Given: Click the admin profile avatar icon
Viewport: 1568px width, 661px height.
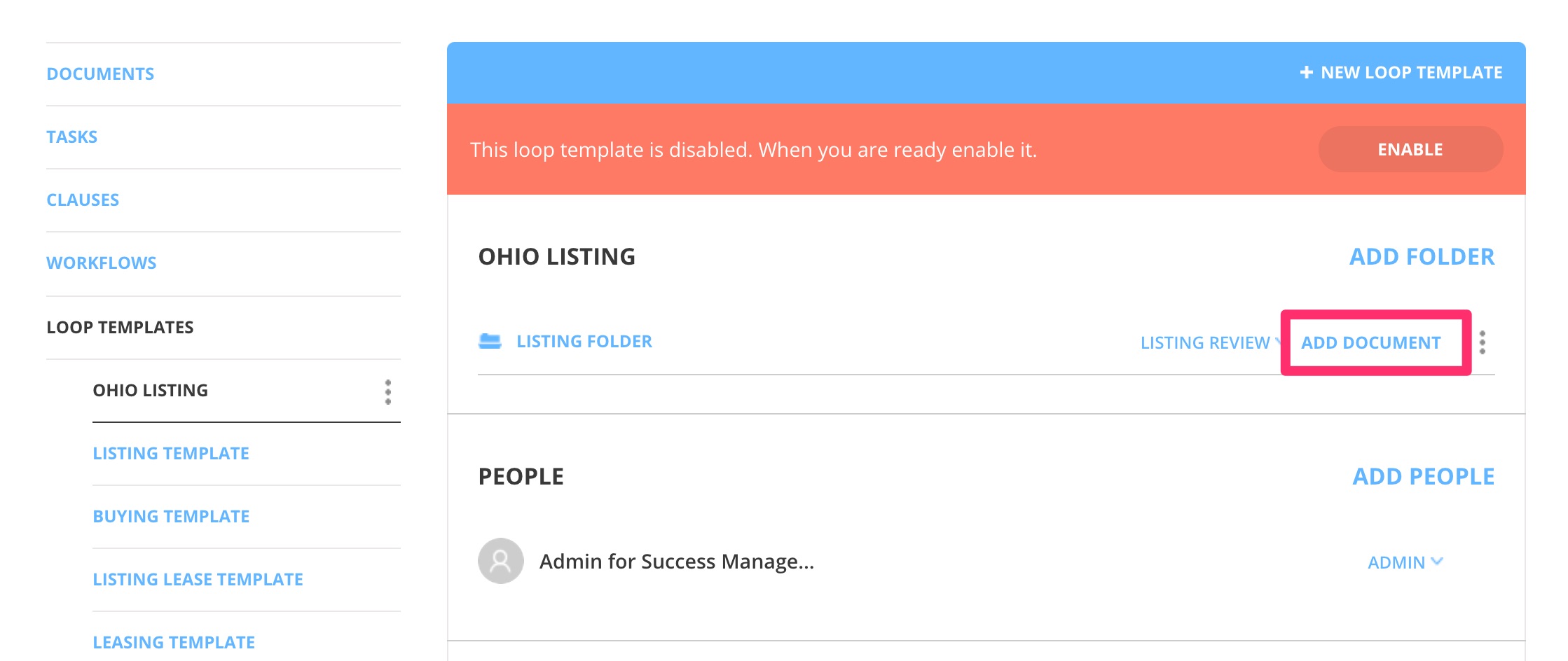Looking at the screenshot, I should coord(500,561).
